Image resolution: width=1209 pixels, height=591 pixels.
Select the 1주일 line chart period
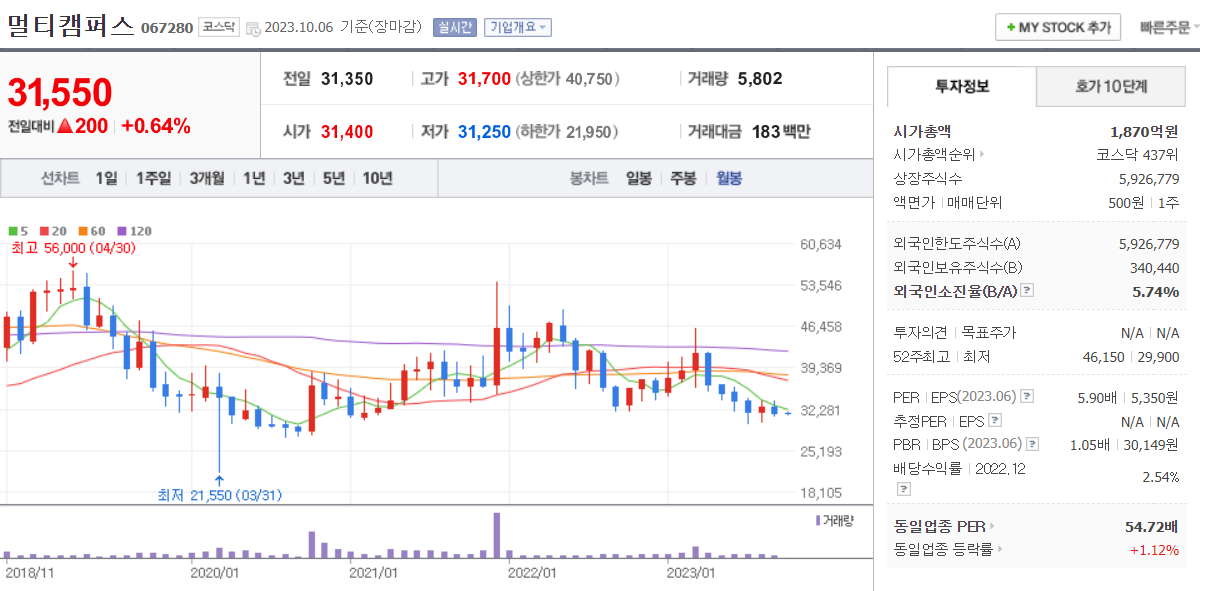click(154, 178)
